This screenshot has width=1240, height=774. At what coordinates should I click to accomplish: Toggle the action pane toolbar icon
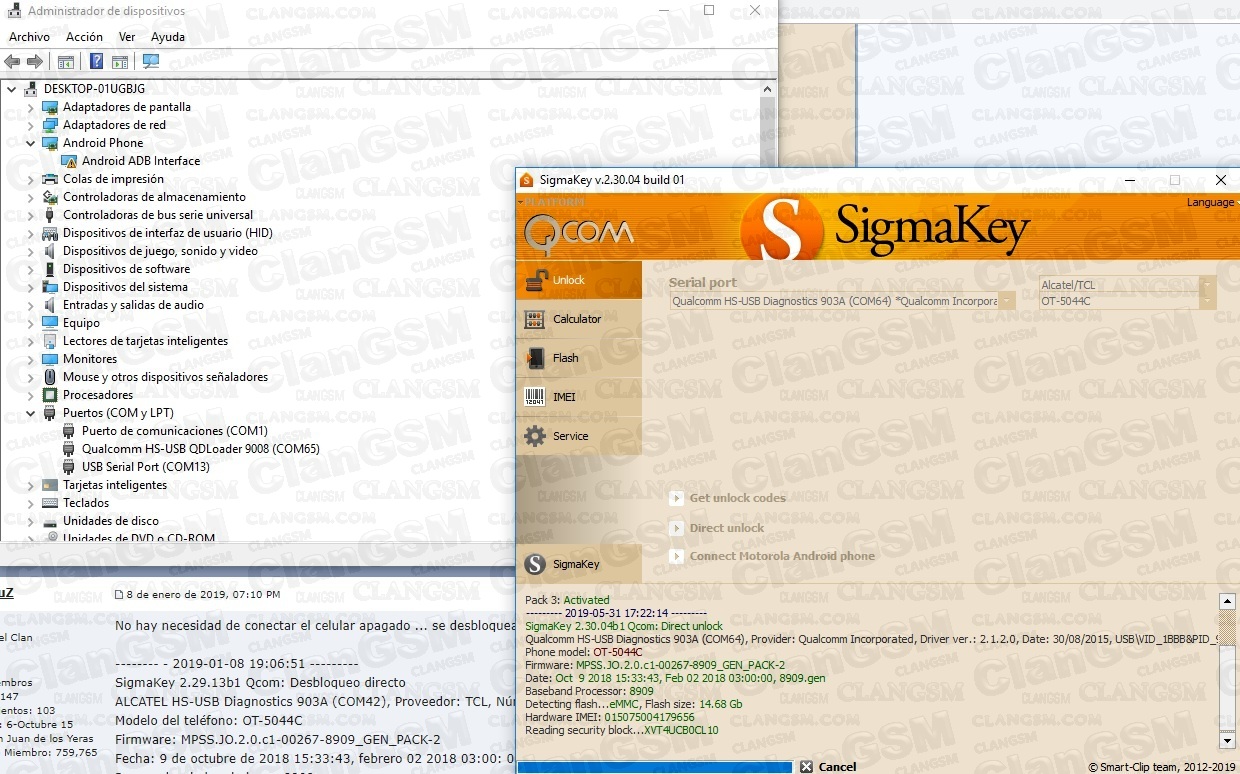pyautogui.click(x=120, y=61)
